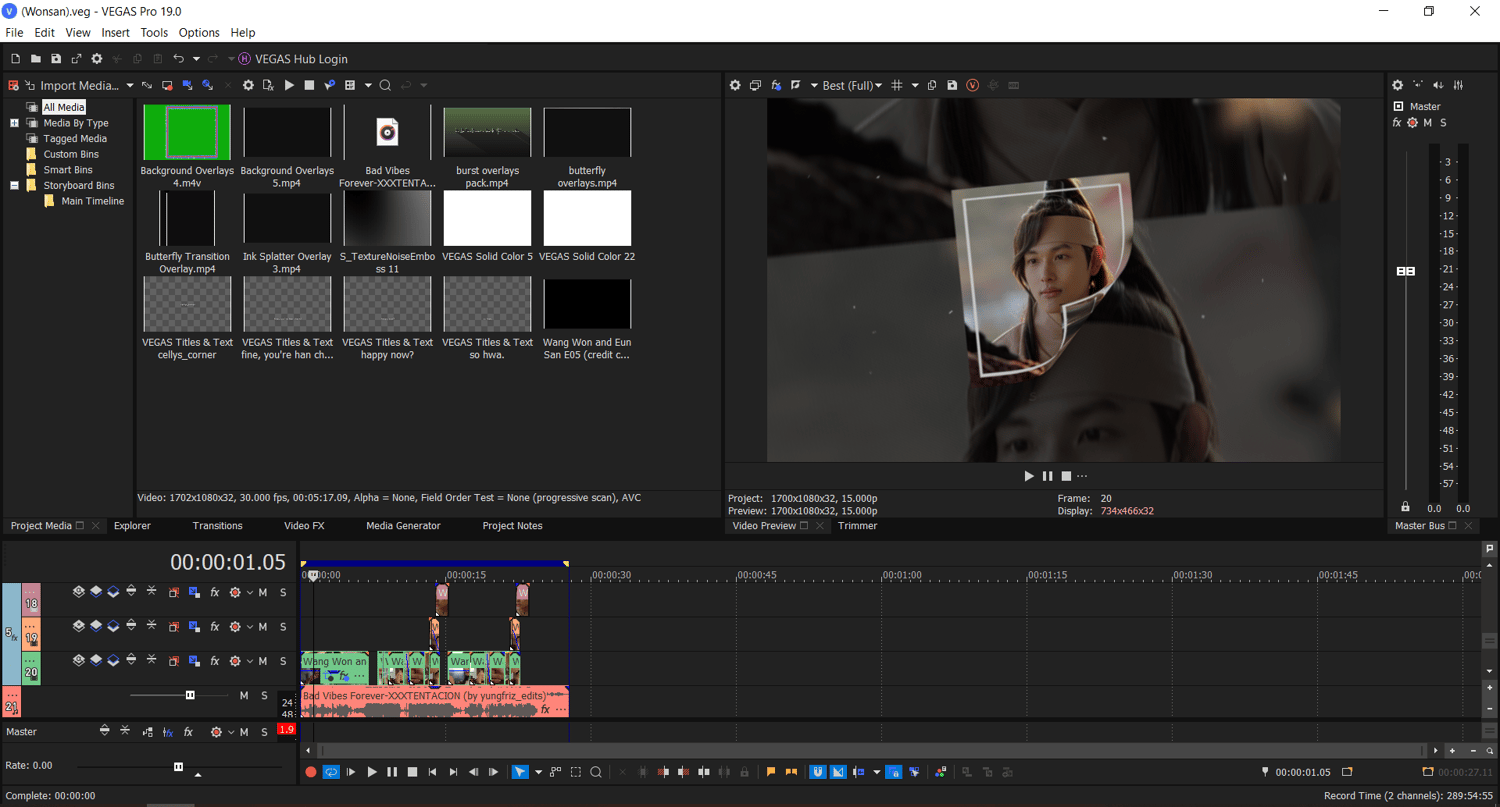Screen dimensions: 1500x807
Task: Open the overlays dropdown arrow beside grid
Action: (915, 86)
